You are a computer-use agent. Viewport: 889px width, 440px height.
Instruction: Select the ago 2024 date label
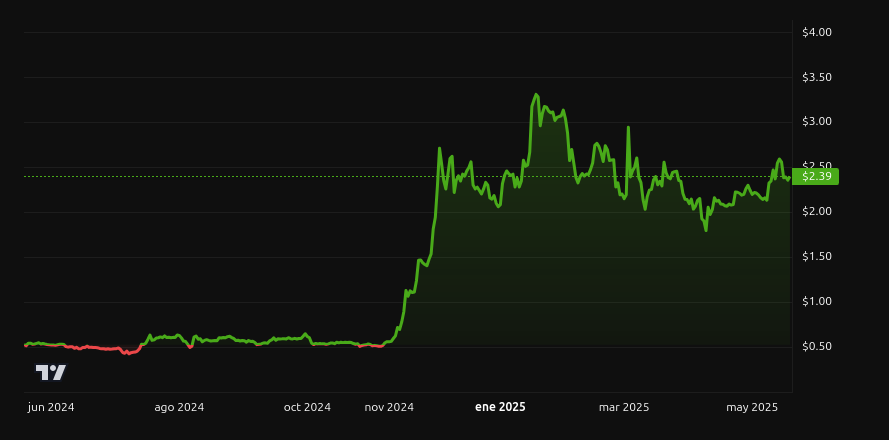179,407
